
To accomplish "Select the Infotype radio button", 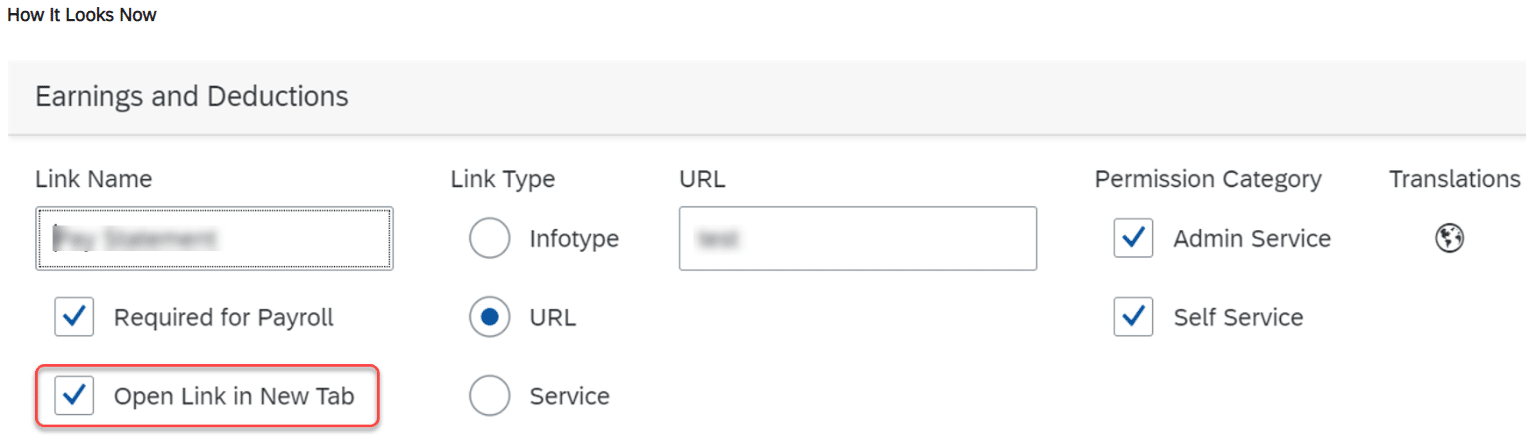I will coord(490,238).
